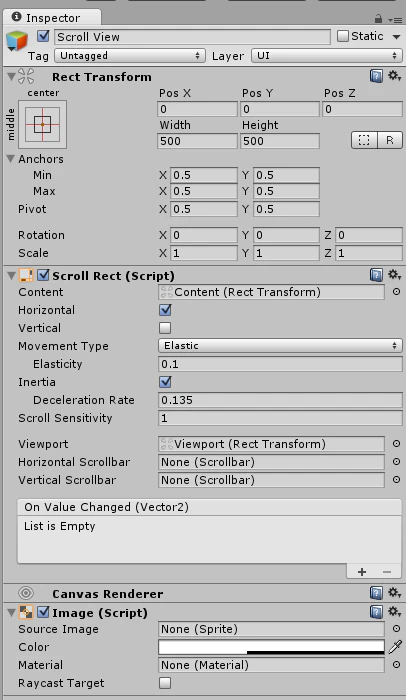Click Horizontal Scrollbar object picker circle
This screenshot has width=406, height=700.
pos(396,462)
